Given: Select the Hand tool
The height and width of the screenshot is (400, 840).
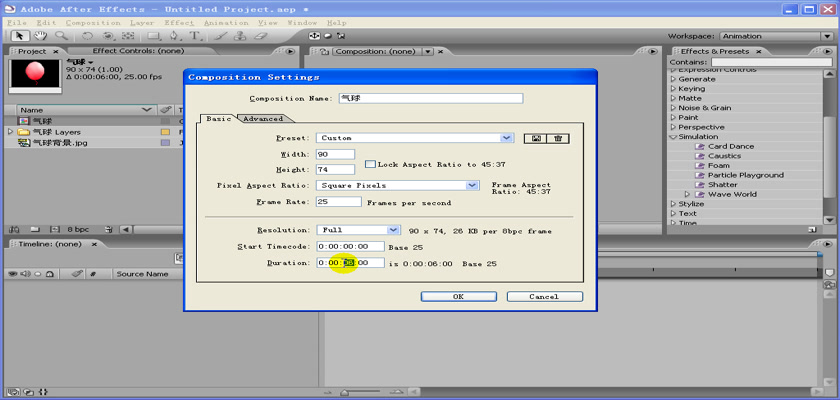Looking at the screenshot, I should (40, 36).
